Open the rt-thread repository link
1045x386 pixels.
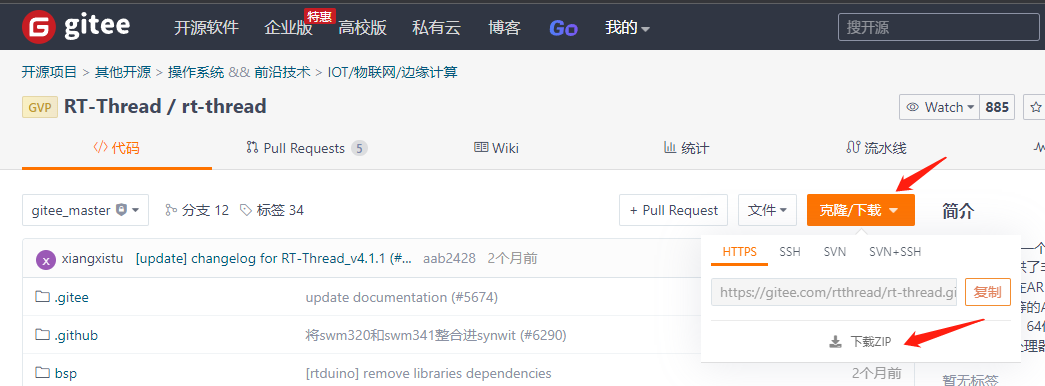224,107
